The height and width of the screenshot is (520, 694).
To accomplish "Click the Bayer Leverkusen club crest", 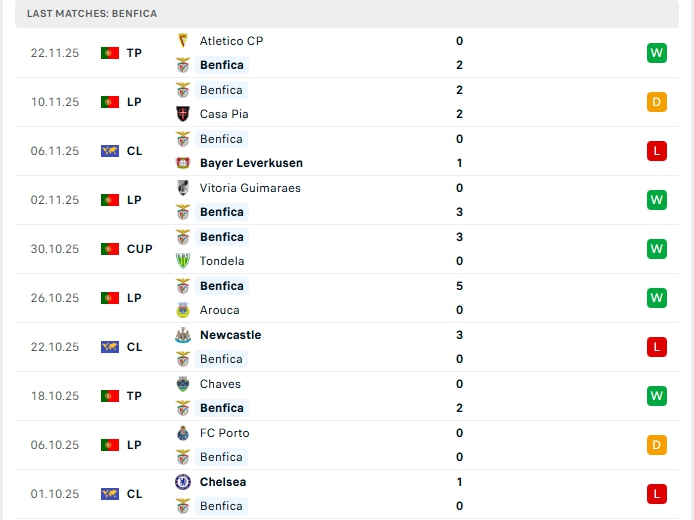I will tap(183, 163).
